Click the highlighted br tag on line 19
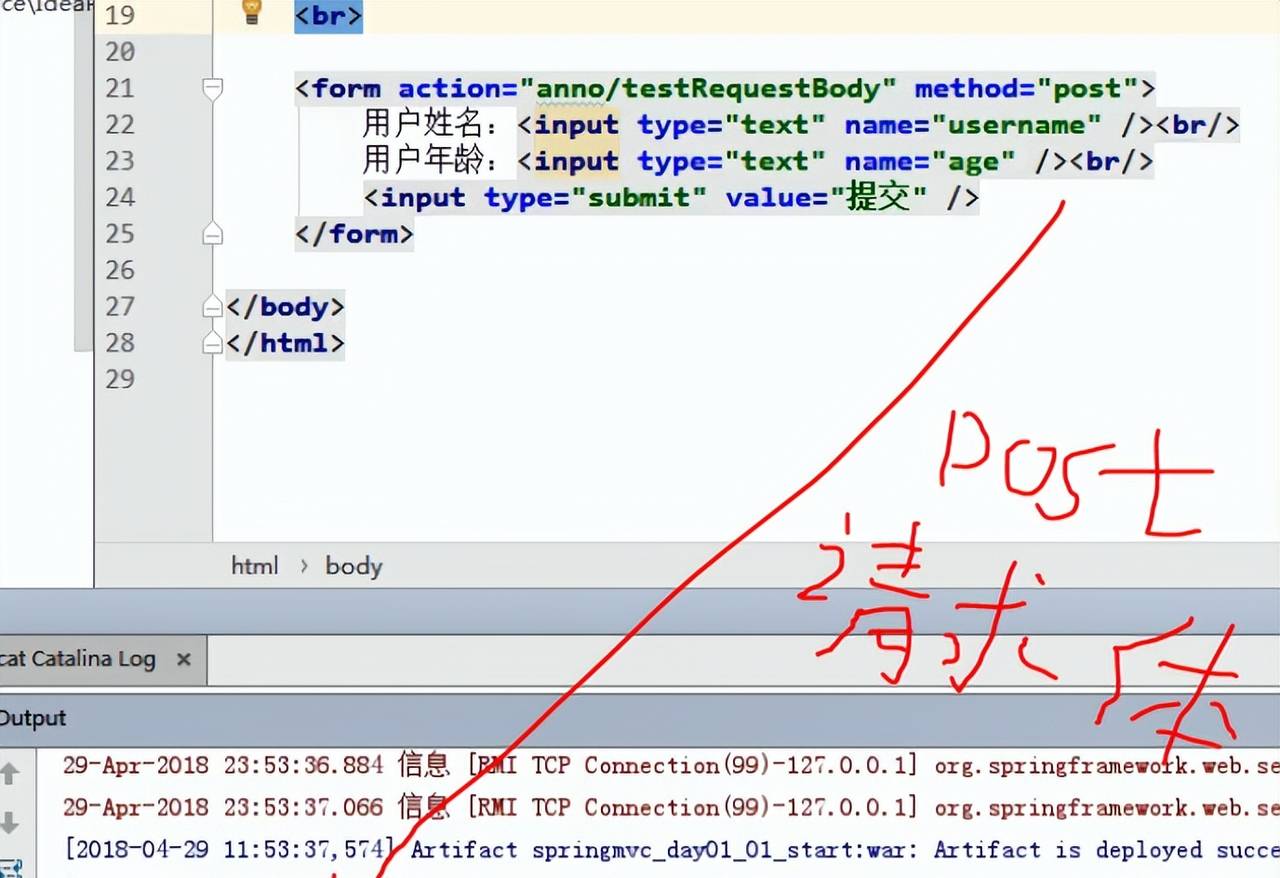 tap(328, 16)
